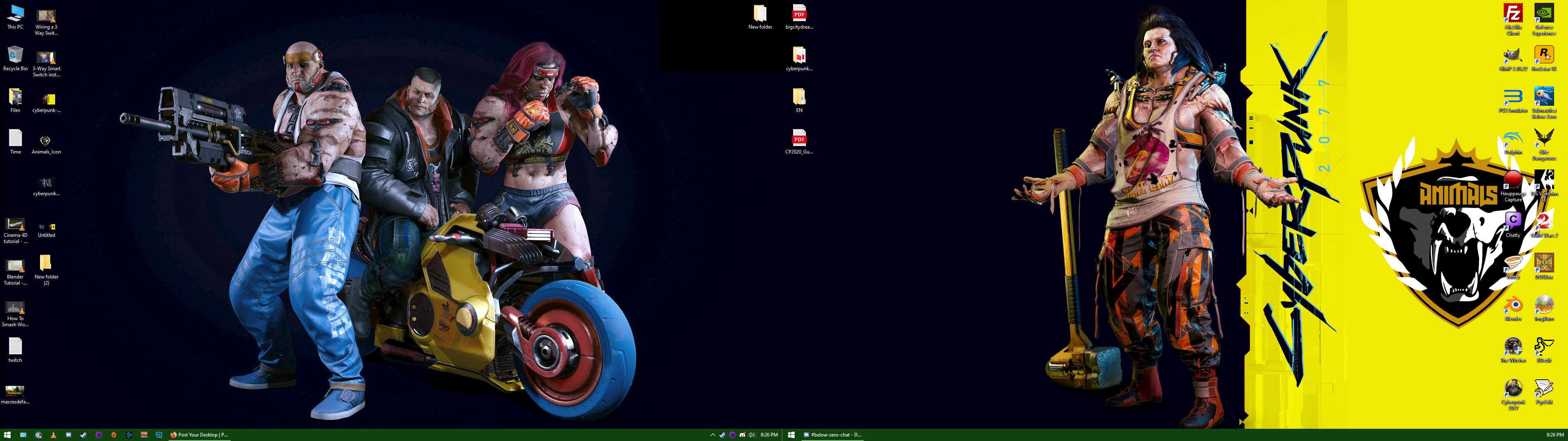Viewport: 1568px width, 441px height.
Task: Open the volume control in tray
Action: [x=752, y=435]
